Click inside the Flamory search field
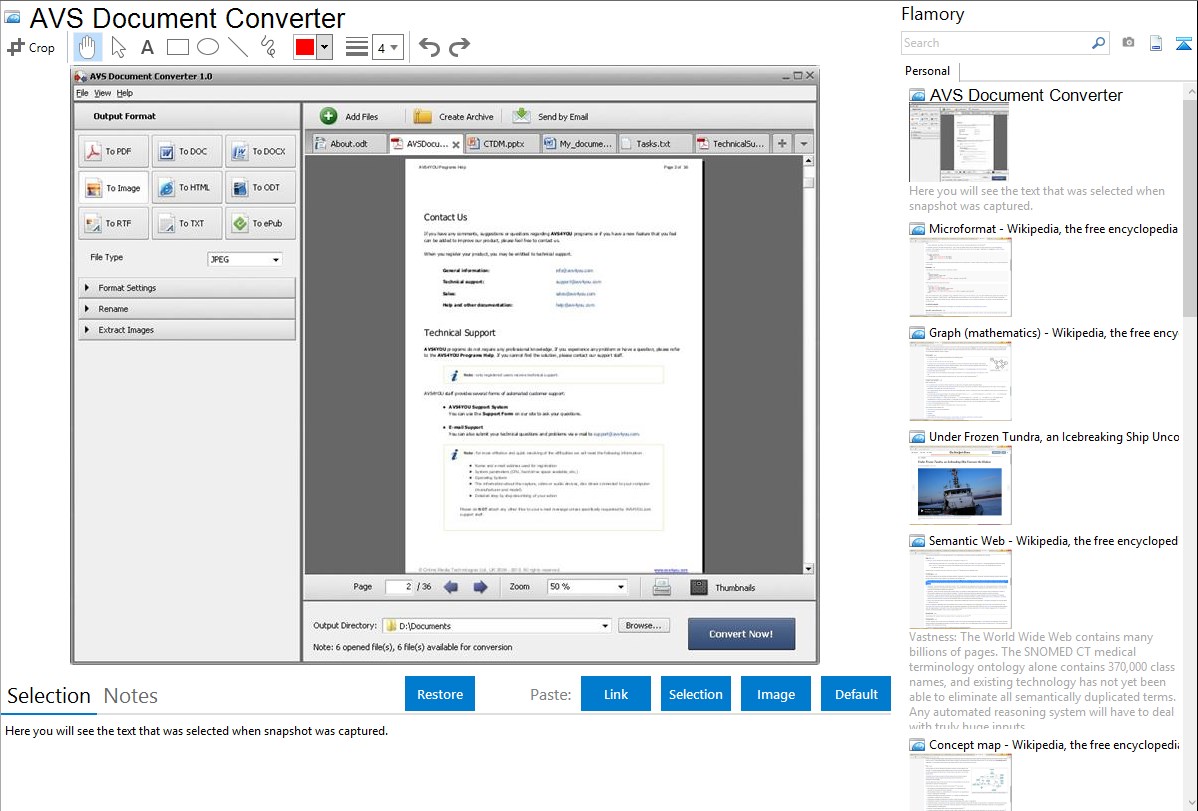Screen dimensions: 1198x811 coord(996,43)
